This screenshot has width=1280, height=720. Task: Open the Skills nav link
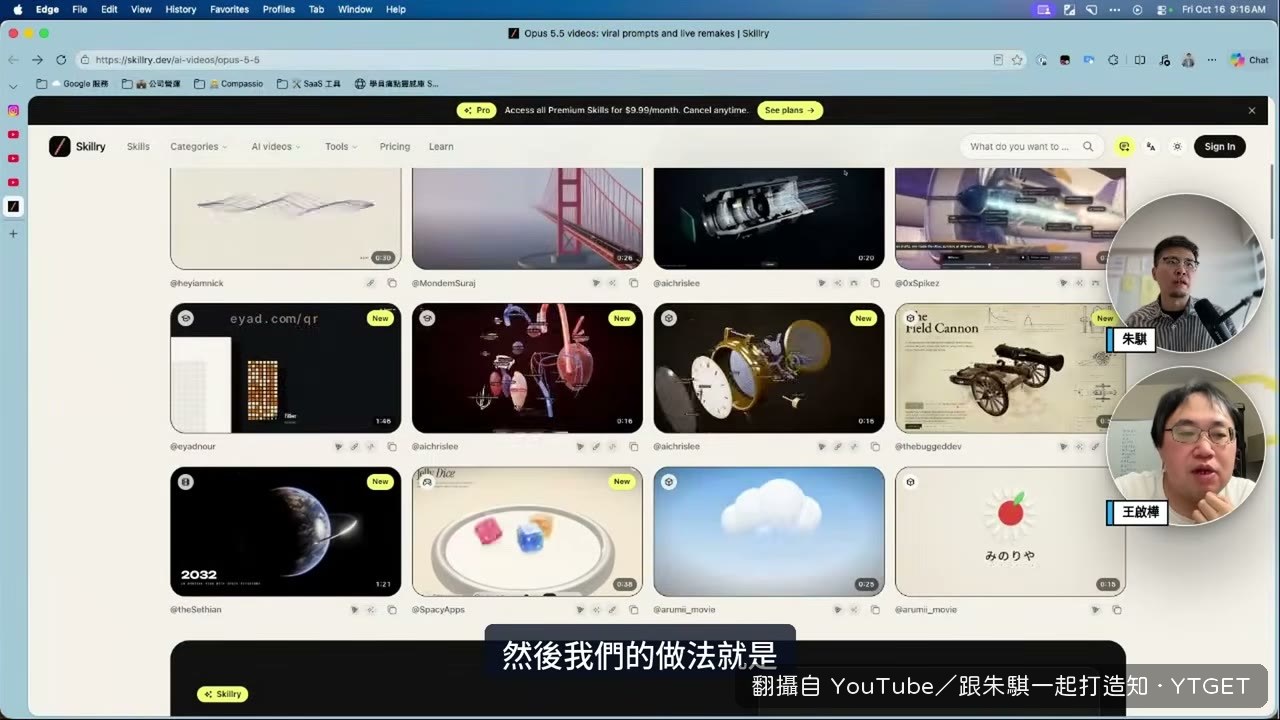click(x=138, y=146)
